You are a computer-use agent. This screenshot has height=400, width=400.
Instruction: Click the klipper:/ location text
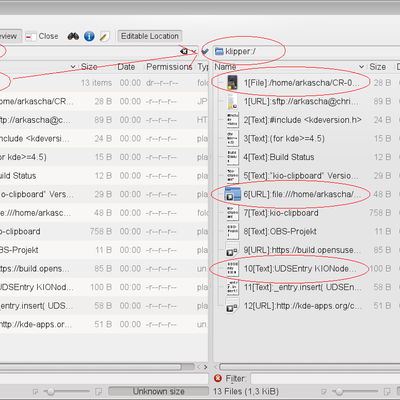(241, 51)
